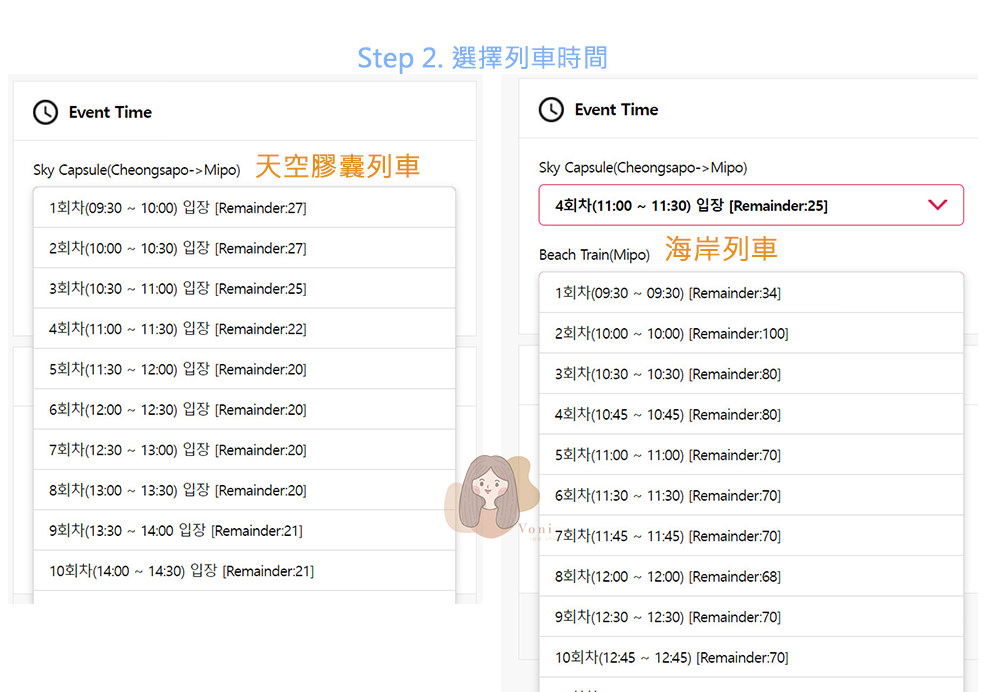Select Beach Train 1회차(09:30) Remainder:34

750,293
